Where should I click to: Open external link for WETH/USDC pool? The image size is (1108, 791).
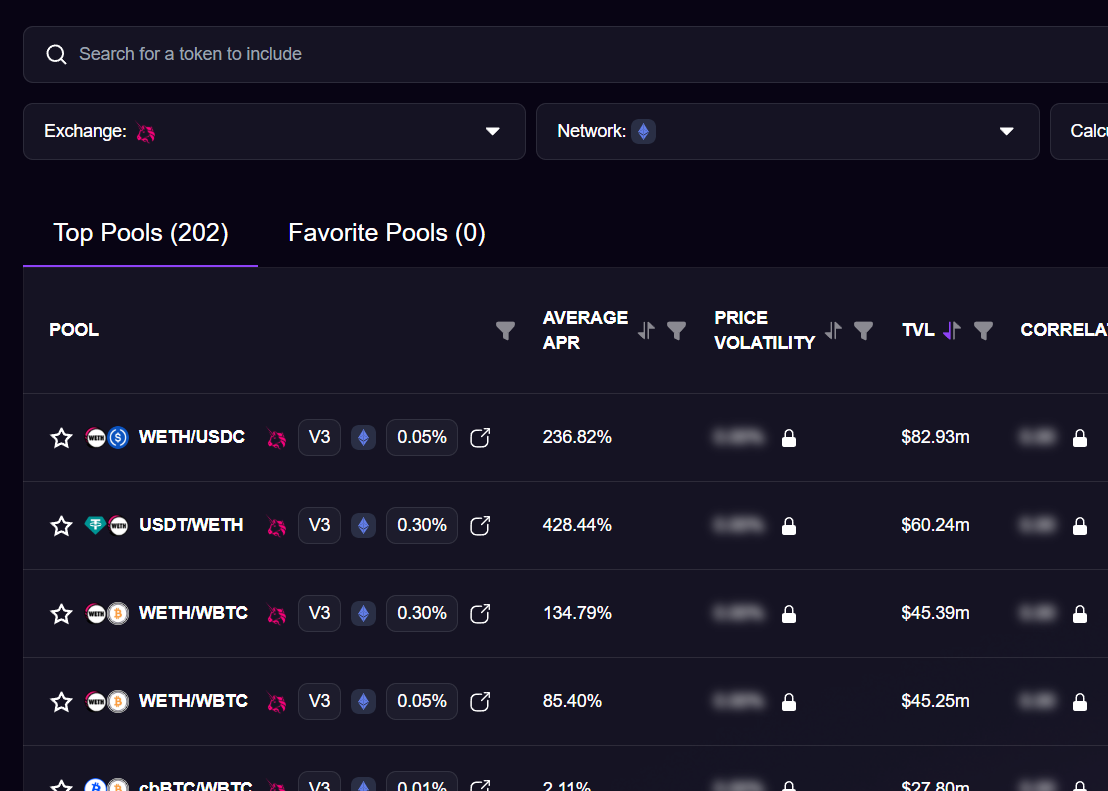tap(480, 438)
